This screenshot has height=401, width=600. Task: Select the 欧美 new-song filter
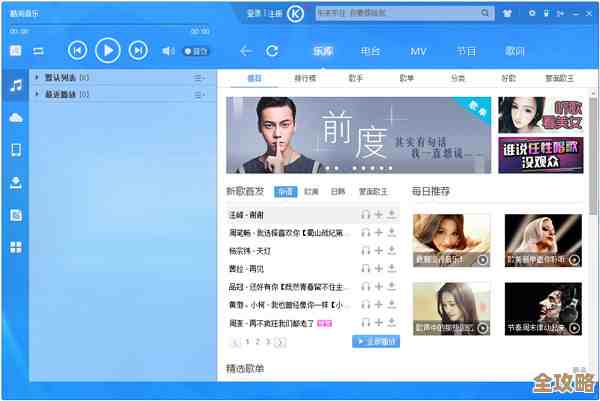tap(311, 191)
